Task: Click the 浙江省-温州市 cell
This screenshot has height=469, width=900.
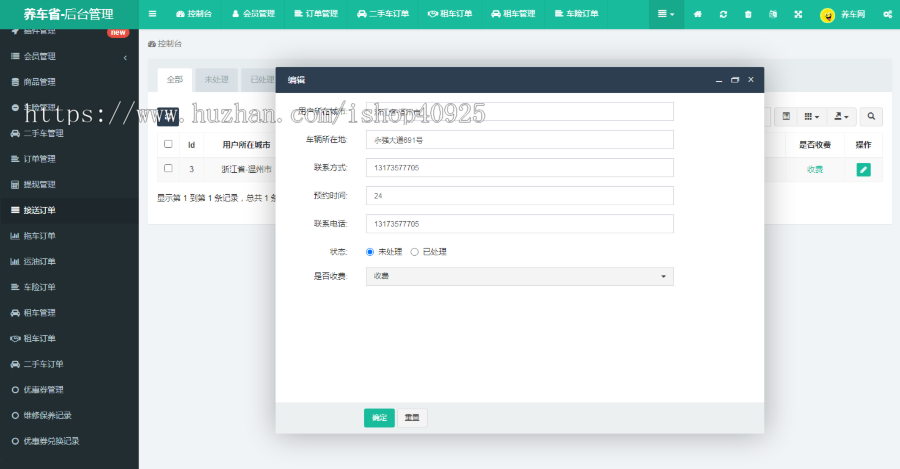Action: [x=246, y=169]
